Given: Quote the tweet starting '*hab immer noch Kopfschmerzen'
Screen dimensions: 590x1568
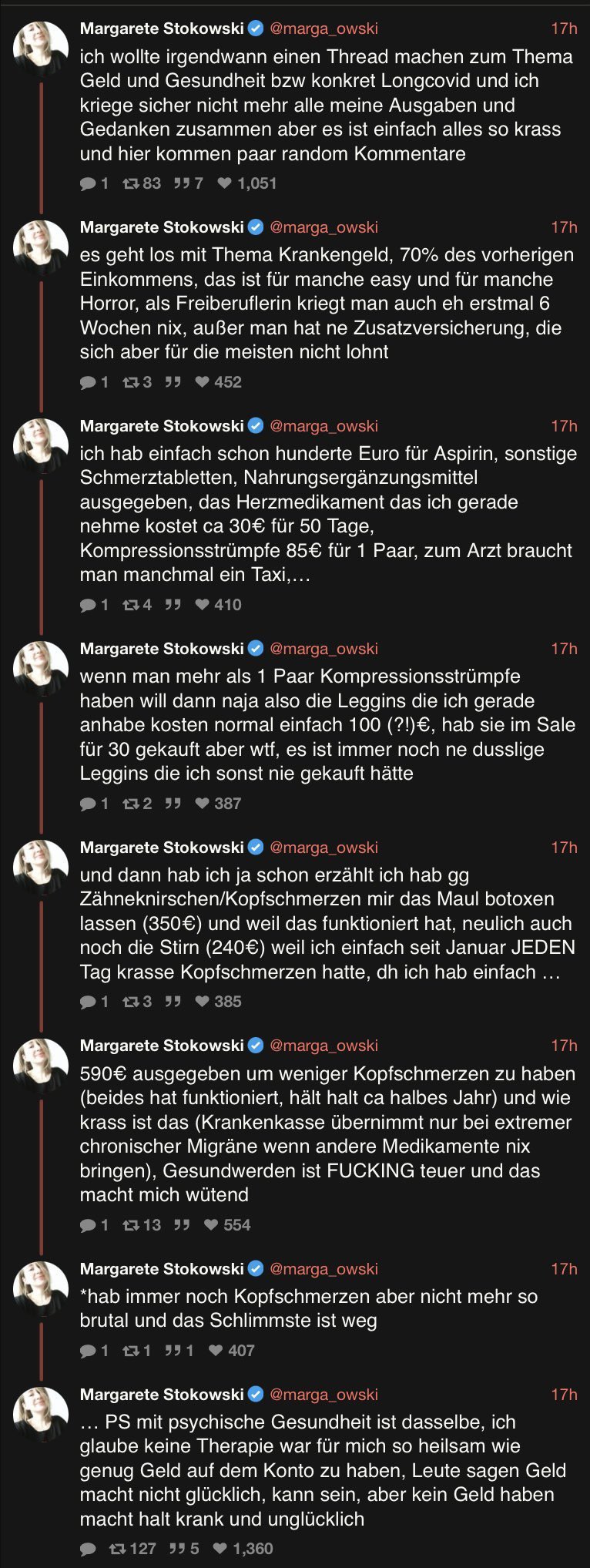Looking at the screenshot, I should (x=173, y=1351).
